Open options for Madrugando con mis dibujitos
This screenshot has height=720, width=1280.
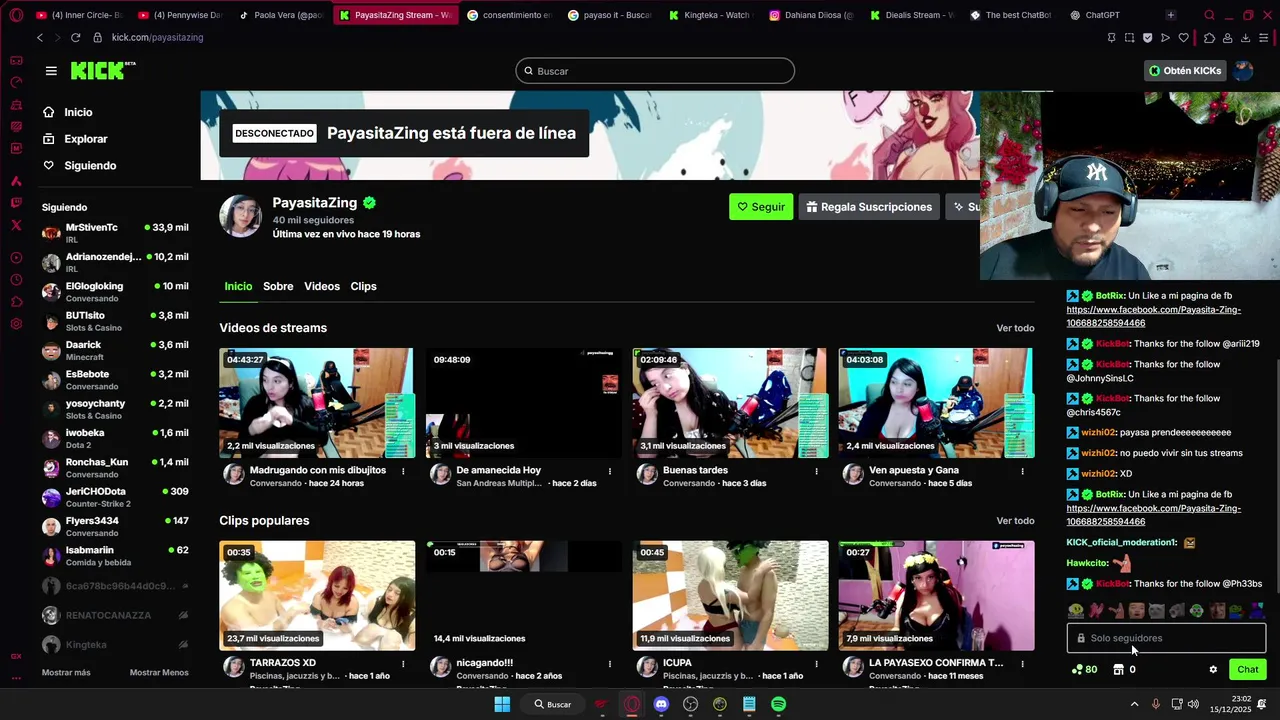pos(403,470)
